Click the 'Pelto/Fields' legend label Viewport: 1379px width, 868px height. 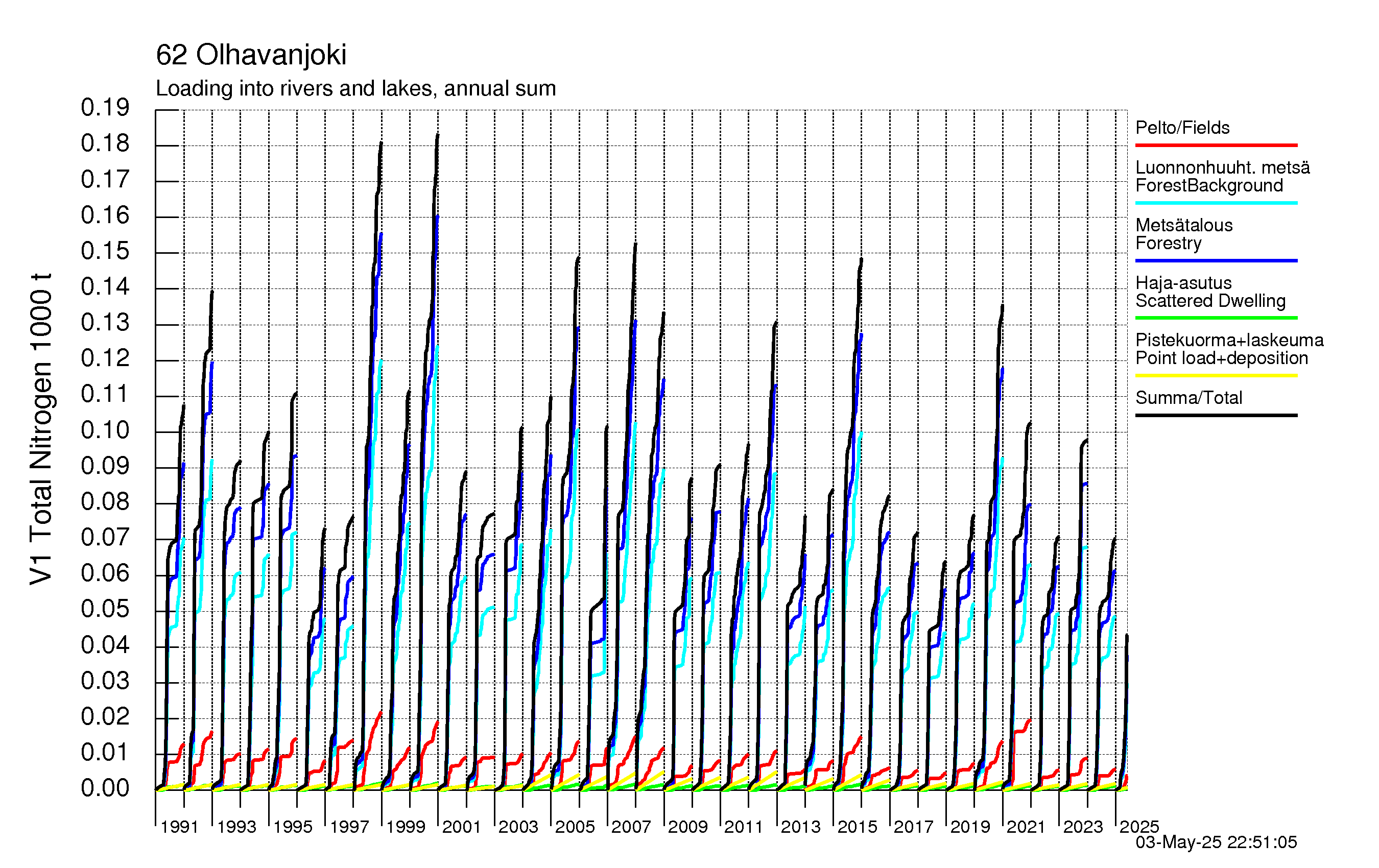[x=1182, y=128]
